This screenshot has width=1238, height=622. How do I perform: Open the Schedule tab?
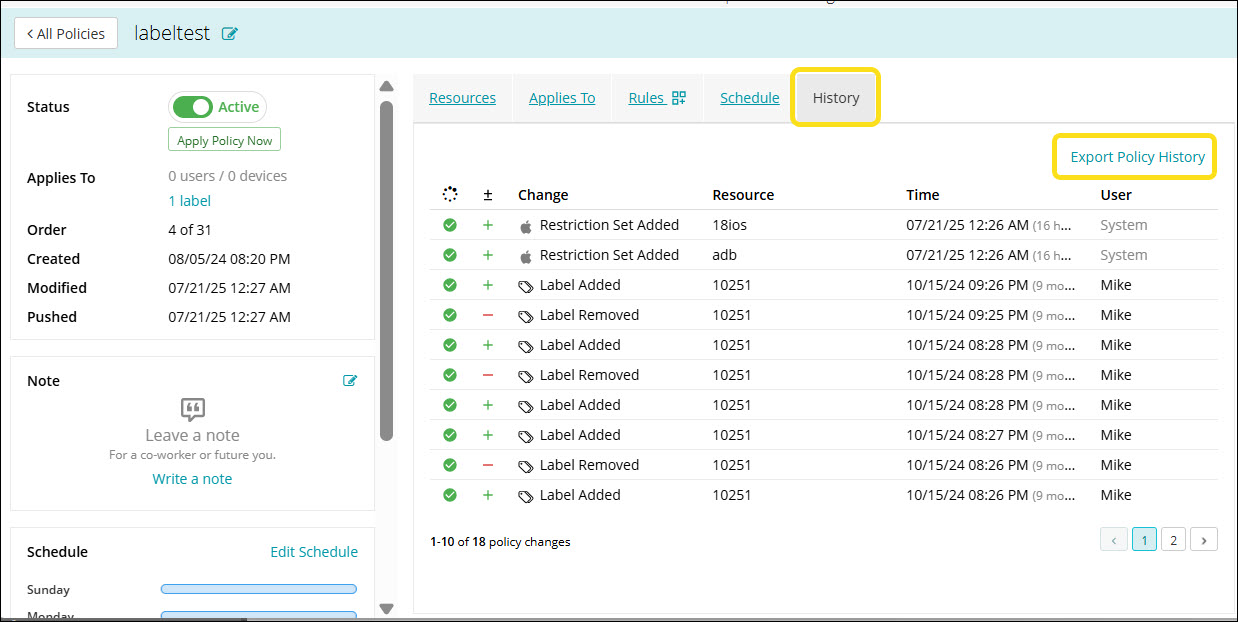click(749, 98)
